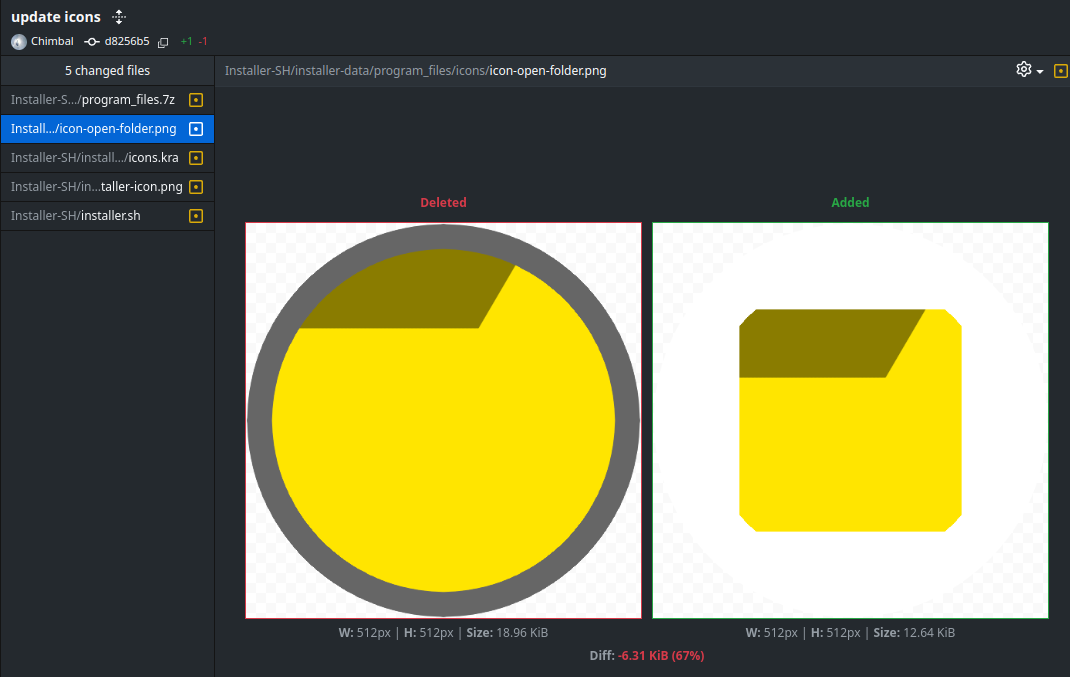Screen dimensions: 1070x677
Task: Click the Deleted image preview
Action: pos(444,420)
